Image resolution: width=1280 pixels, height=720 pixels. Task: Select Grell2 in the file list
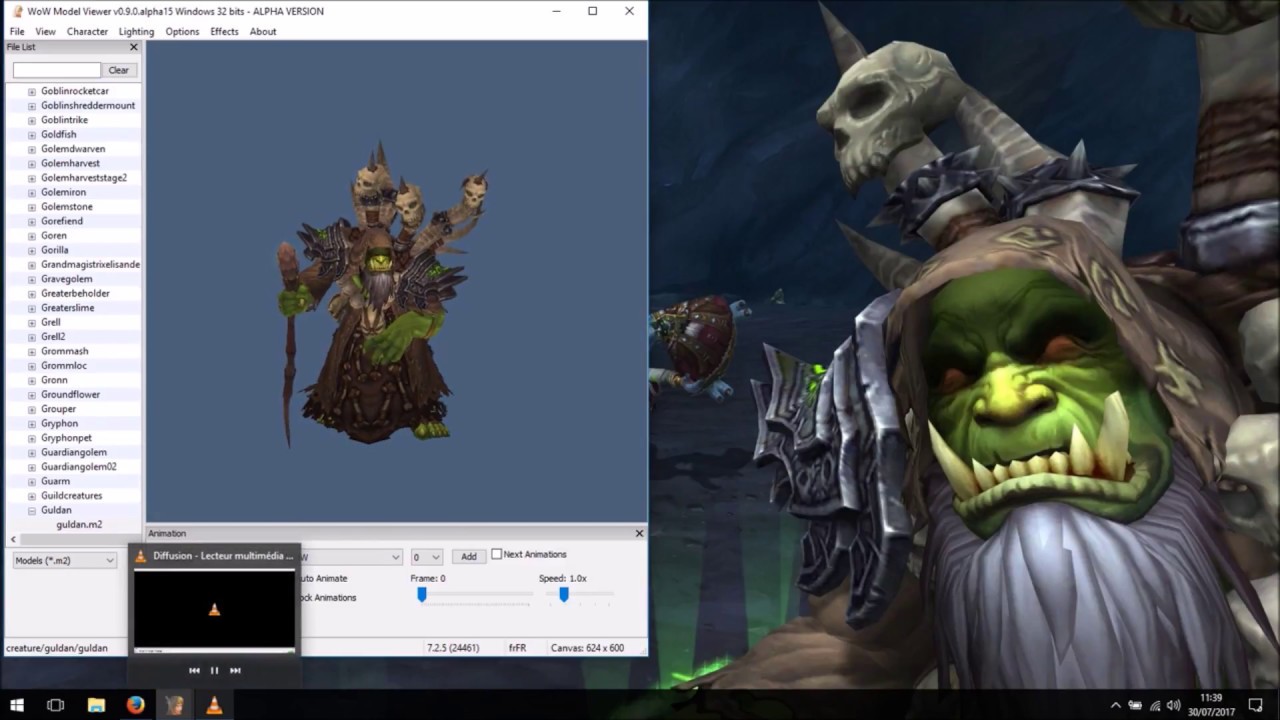(x=53, y=337)
